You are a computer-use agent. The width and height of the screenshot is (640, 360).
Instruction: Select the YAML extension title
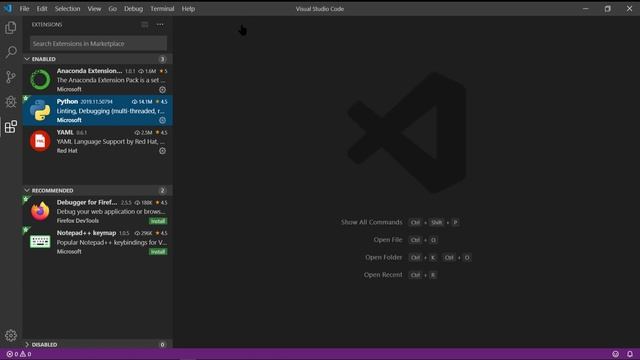click(65, 132)
